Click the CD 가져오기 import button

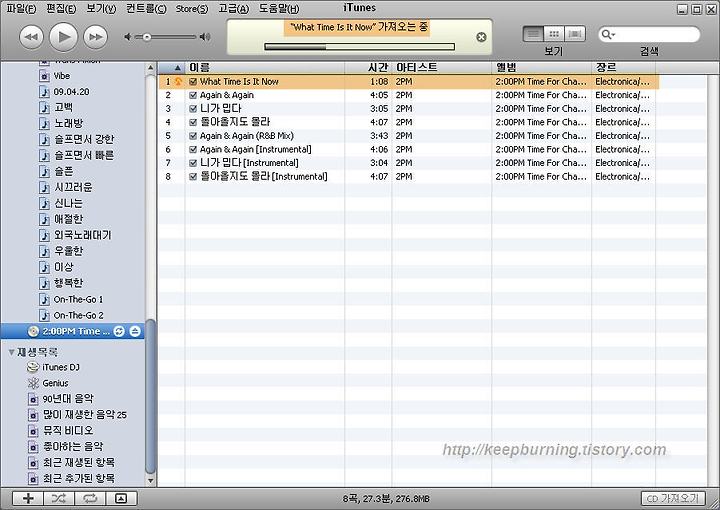point(673,499)
